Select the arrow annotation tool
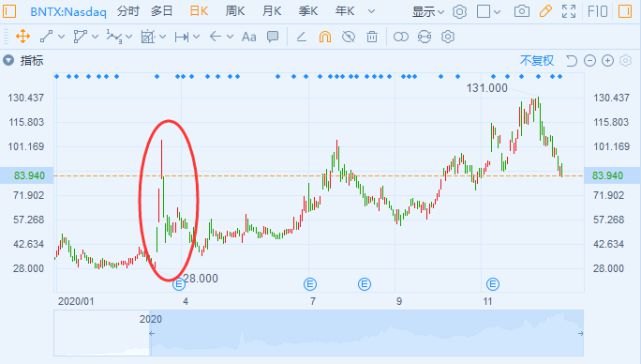Image resolution: width=641 pixels, height=364 pixels. (x=215, y=37)
